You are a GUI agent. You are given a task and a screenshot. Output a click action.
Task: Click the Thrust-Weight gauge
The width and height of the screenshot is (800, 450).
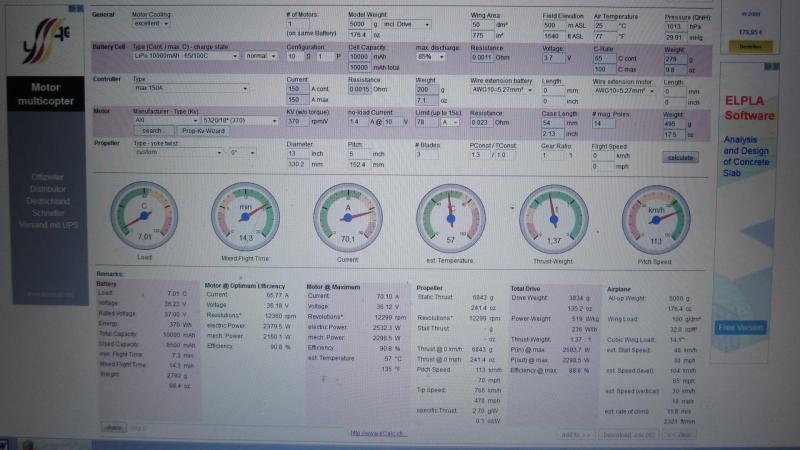tap(553, 216)
